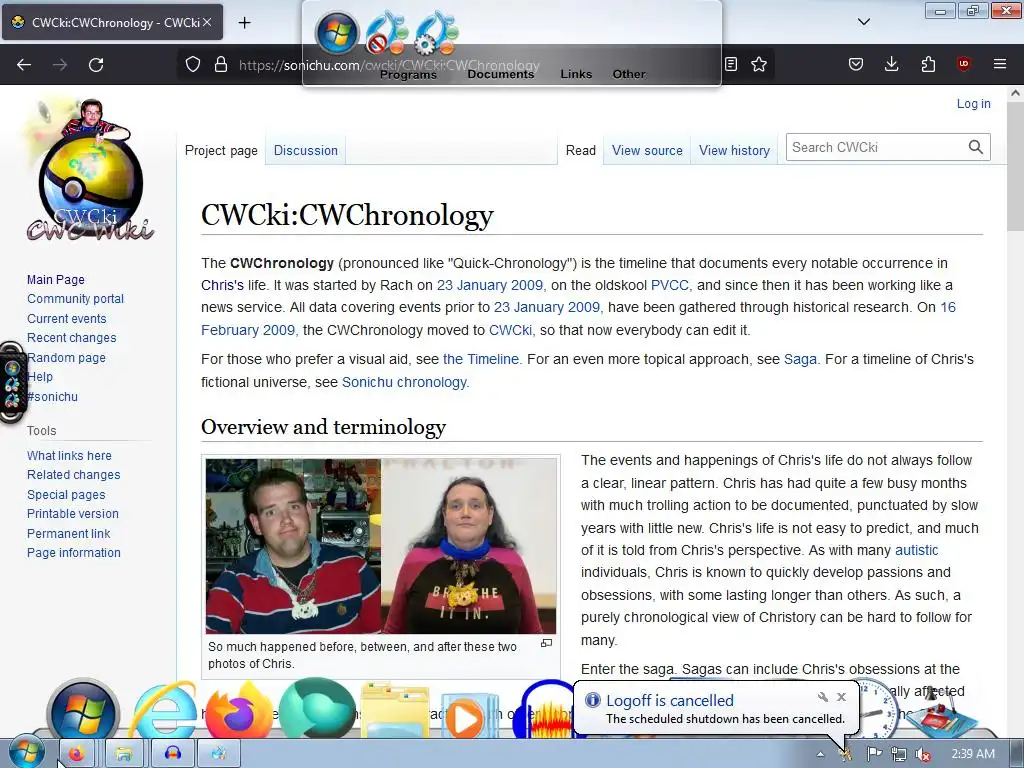1024x768 pixels.
Task: Open the Programs tab in top dock panel
Action: 408,74
